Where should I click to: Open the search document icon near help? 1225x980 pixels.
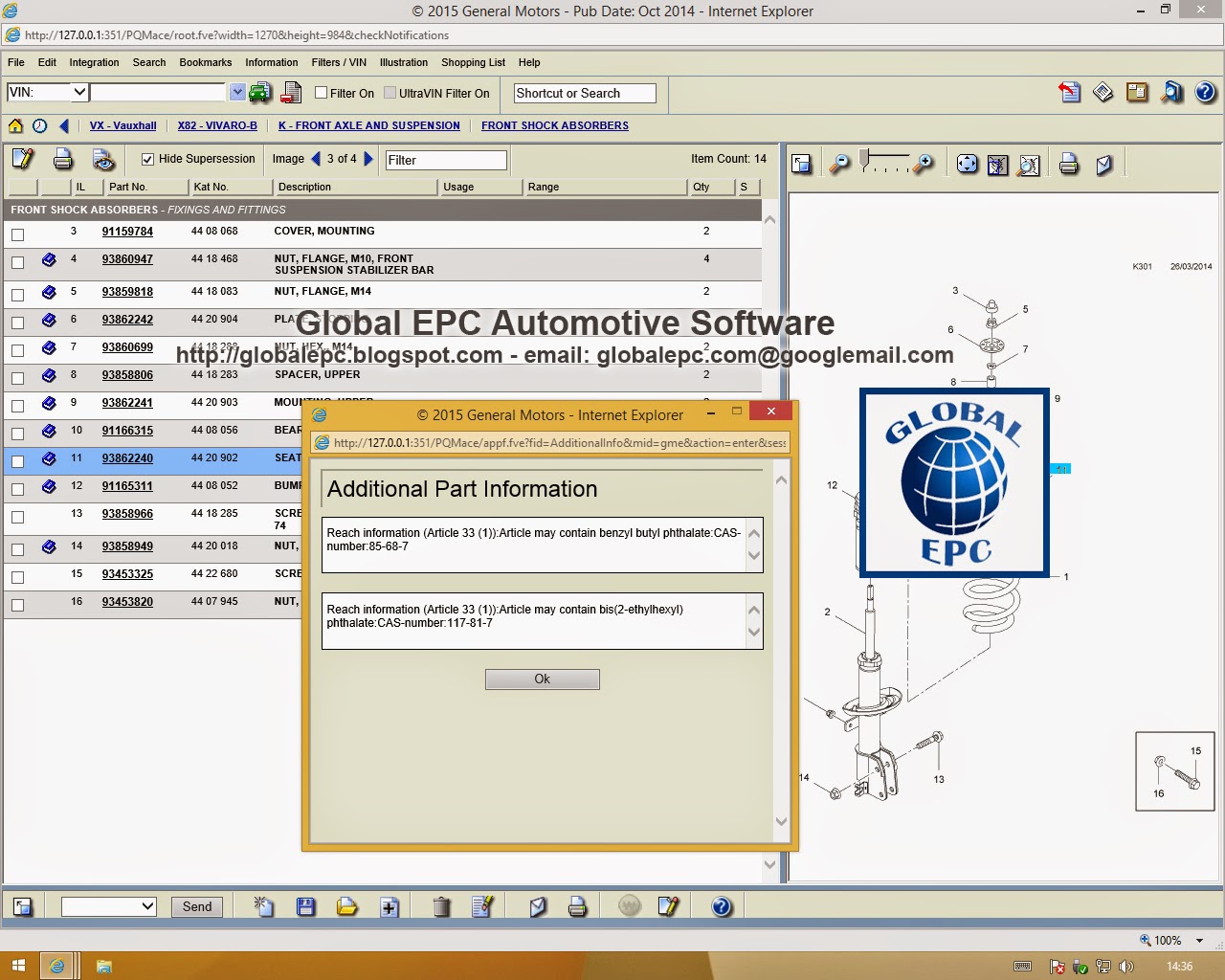click(x=1171, y=92)
